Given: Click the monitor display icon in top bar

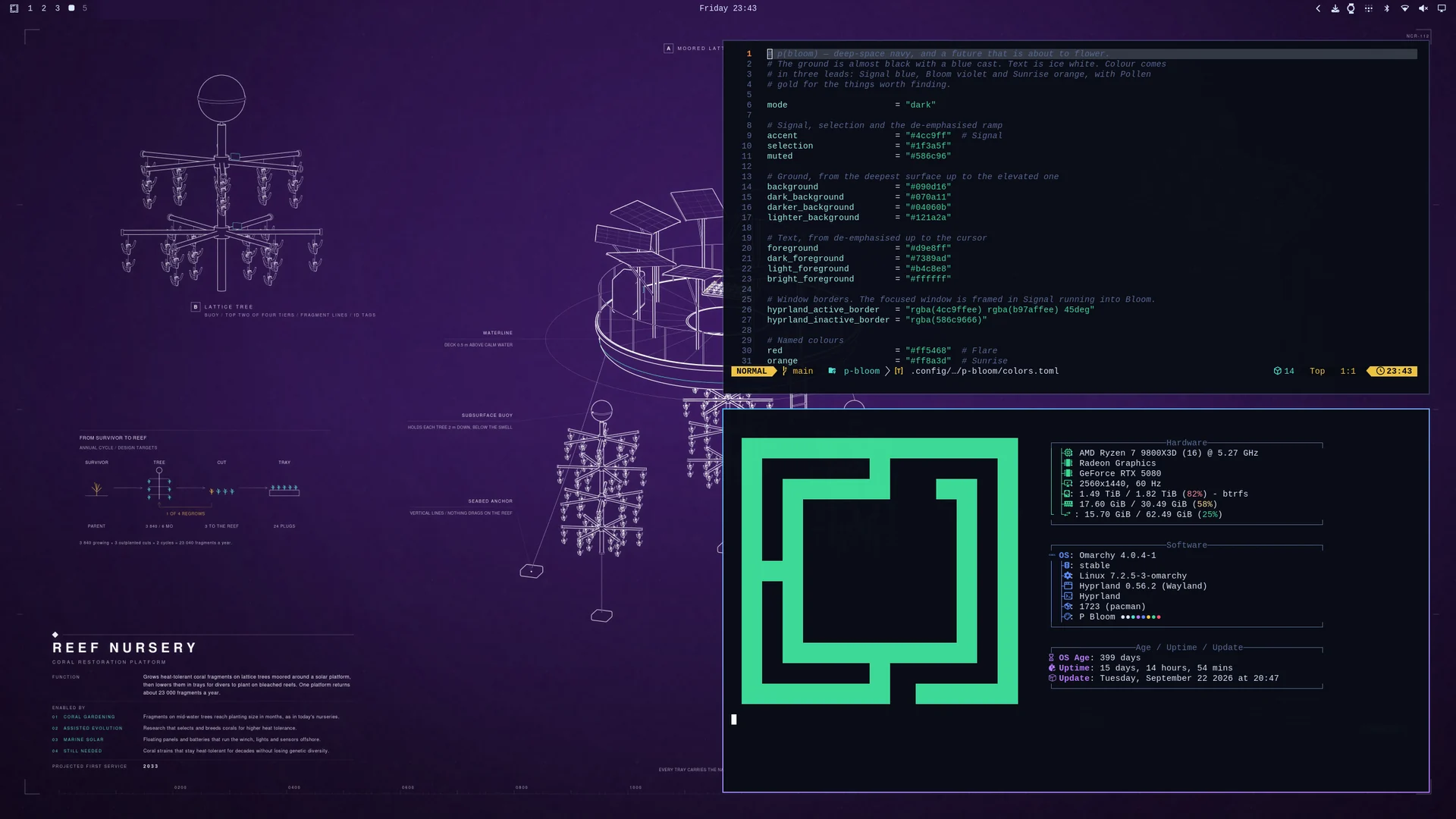Looking at the screenshot, I should click(1442, 8).
